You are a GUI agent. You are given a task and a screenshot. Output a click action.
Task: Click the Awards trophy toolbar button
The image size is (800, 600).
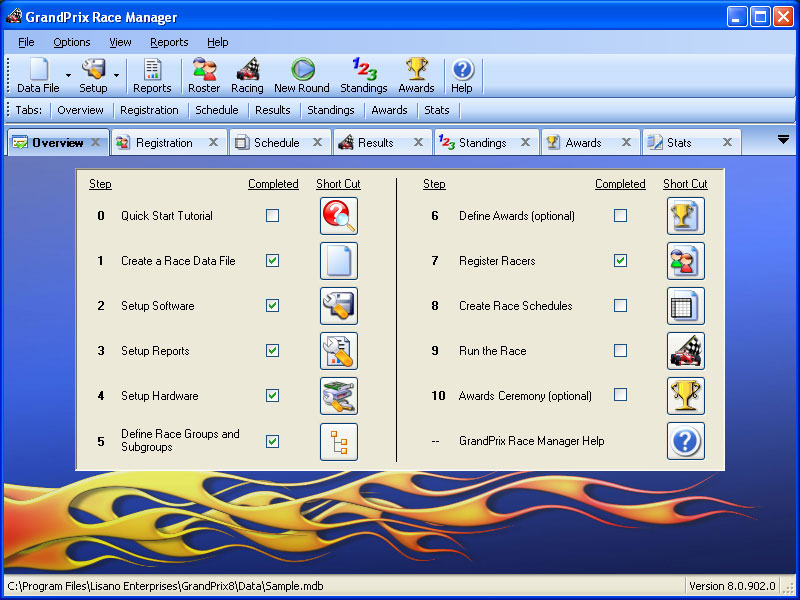pos(416,76)
